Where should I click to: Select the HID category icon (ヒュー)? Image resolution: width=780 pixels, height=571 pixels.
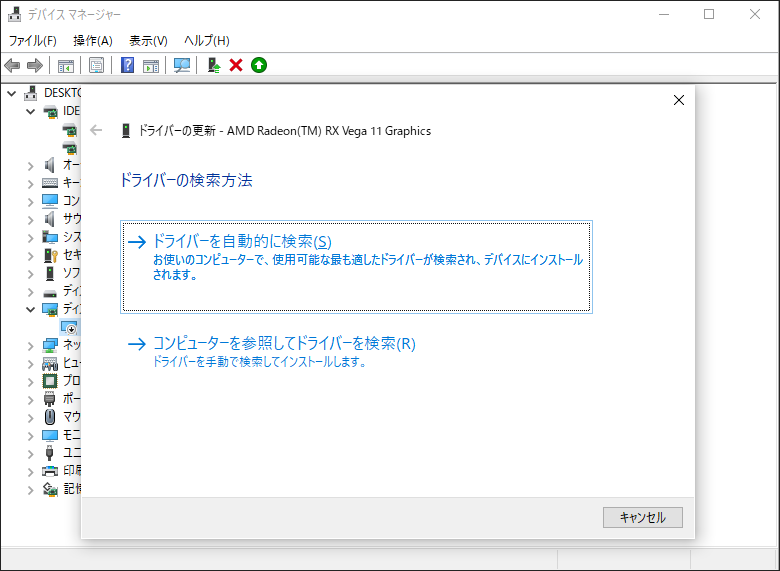[x=50, y=363]
